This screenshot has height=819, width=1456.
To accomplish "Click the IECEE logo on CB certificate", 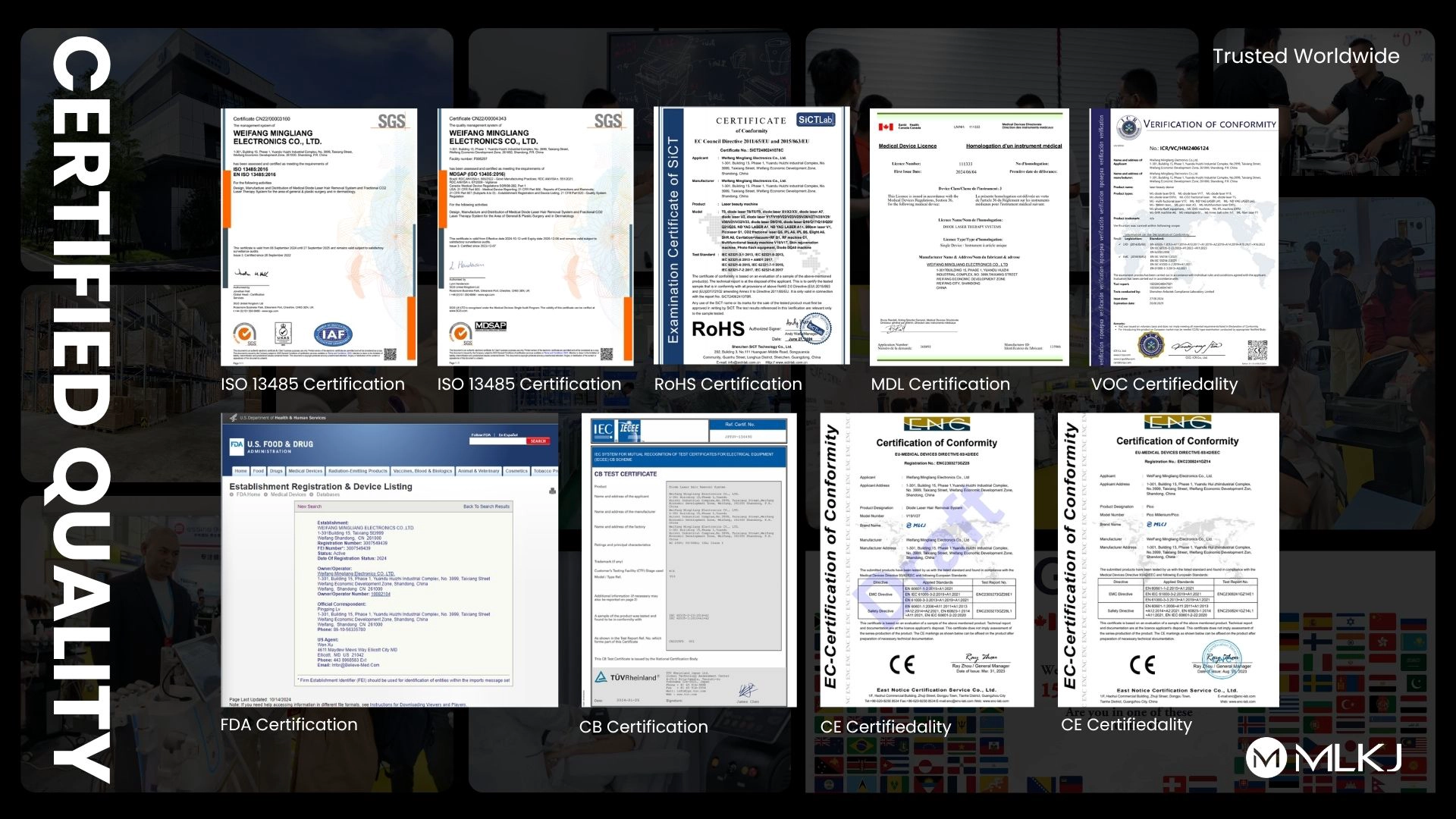I will [x=629, y=429].
